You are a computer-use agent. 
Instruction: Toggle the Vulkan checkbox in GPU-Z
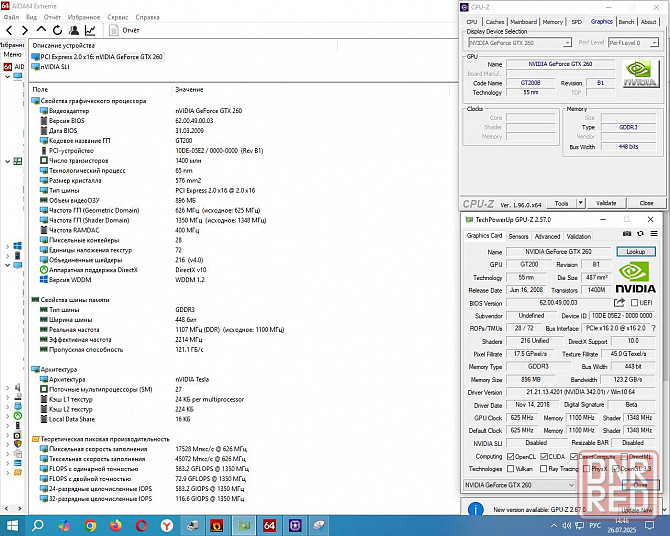tap(510, 469)
